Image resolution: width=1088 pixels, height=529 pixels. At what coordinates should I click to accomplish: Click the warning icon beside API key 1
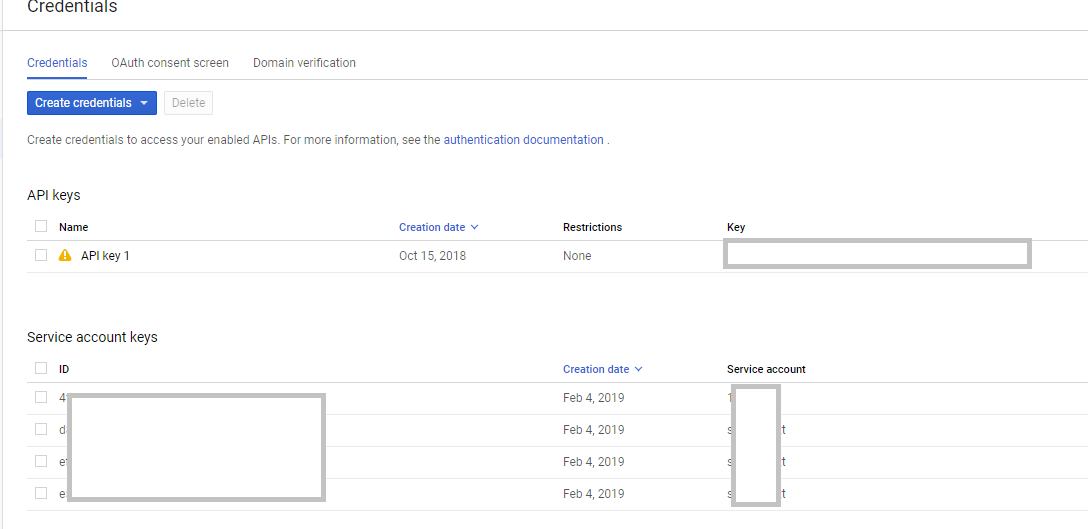(x=65, y=255)
